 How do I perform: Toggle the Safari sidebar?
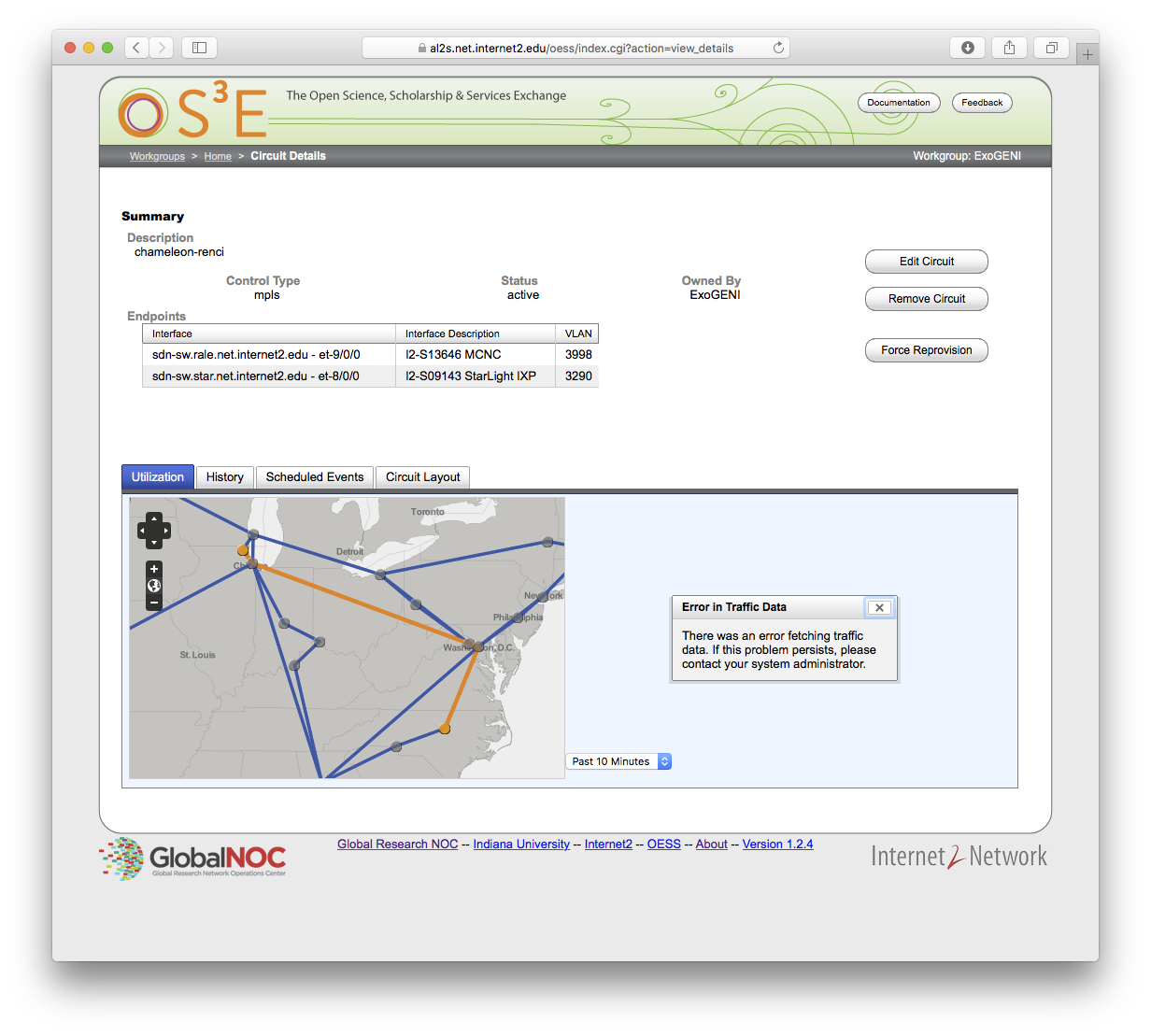(x=199, y=48)
